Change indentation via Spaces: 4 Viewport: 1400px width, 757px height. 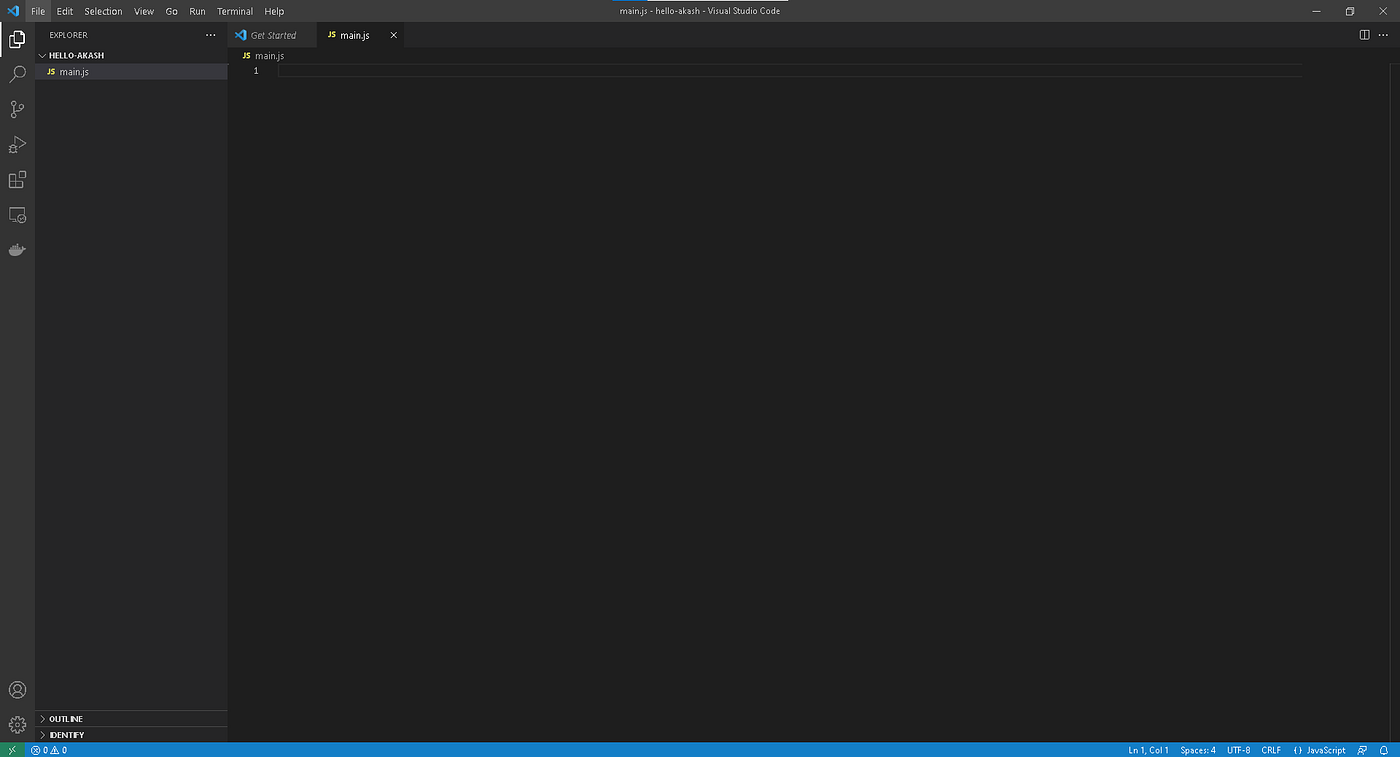pyautogui.click(x=1198, y=750)
